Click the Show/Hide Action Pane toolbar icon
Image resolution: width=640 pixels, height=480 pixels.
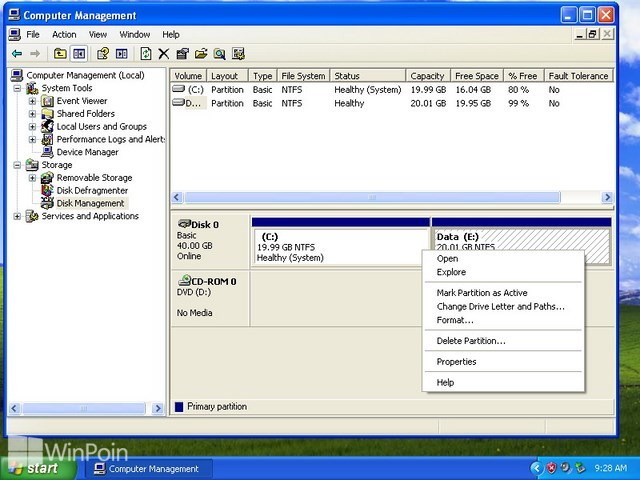pyautogui.click(x=122, y=53)
